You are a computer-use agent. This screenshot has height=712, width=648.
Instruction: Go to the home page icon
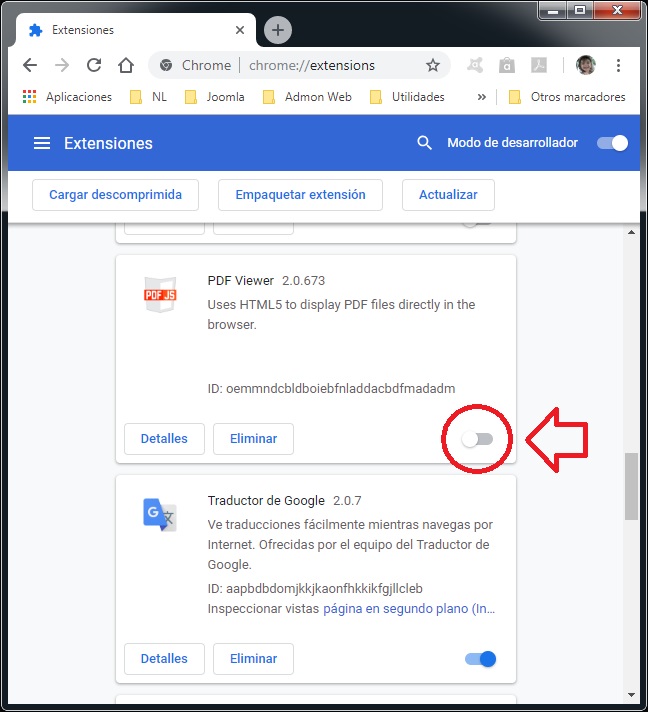(126, 65)
